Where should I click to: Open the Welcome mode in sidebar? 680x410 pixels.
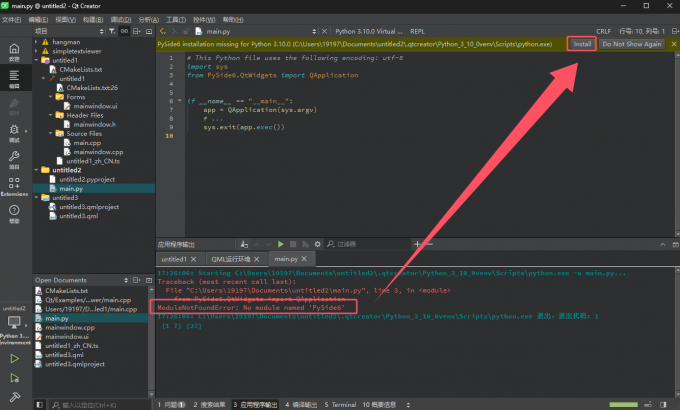coord(14,51)
